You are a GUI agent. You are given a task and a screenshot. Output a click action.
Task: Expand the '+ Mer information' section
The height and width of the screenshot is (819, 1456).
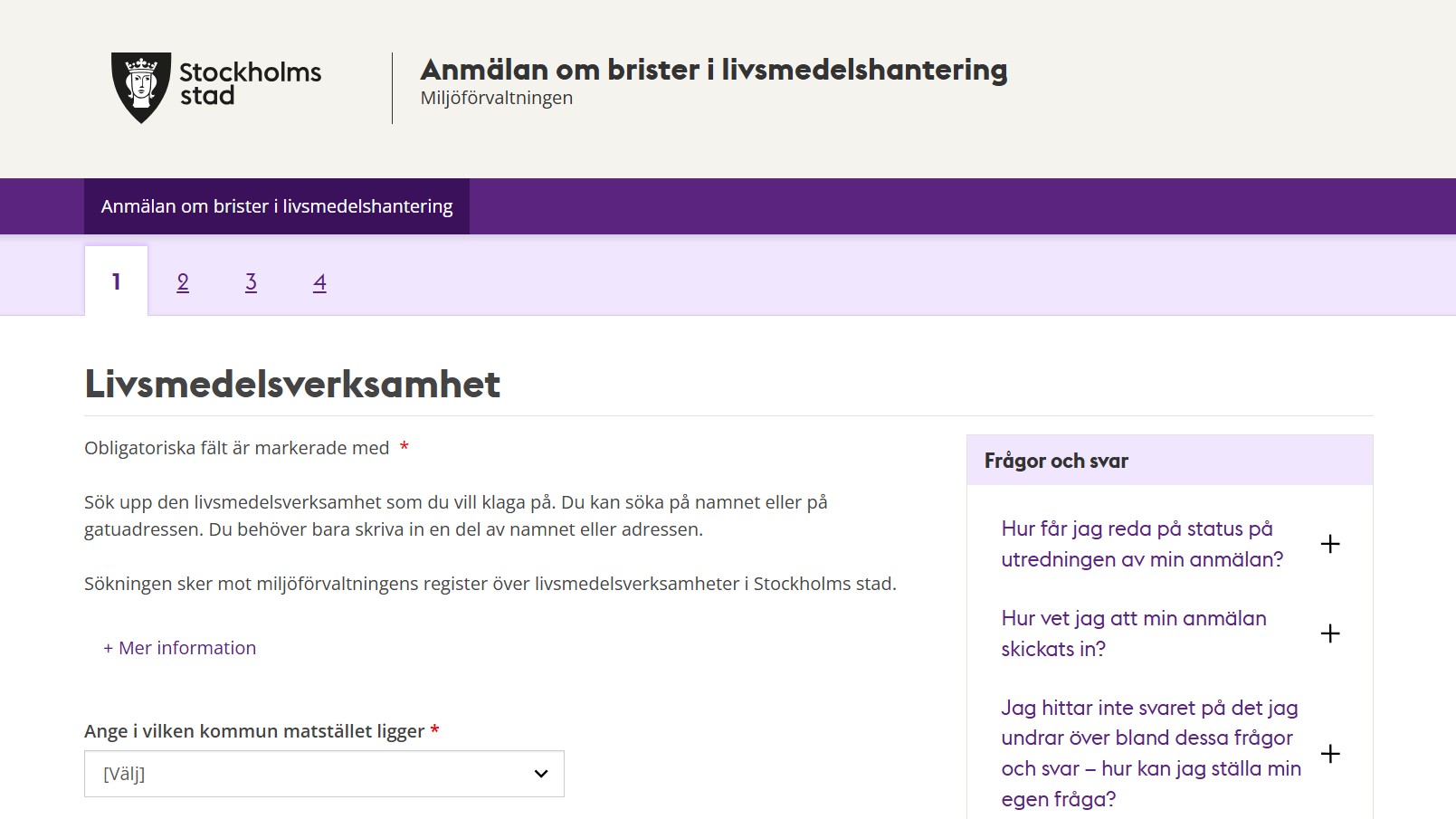[180, 648]
